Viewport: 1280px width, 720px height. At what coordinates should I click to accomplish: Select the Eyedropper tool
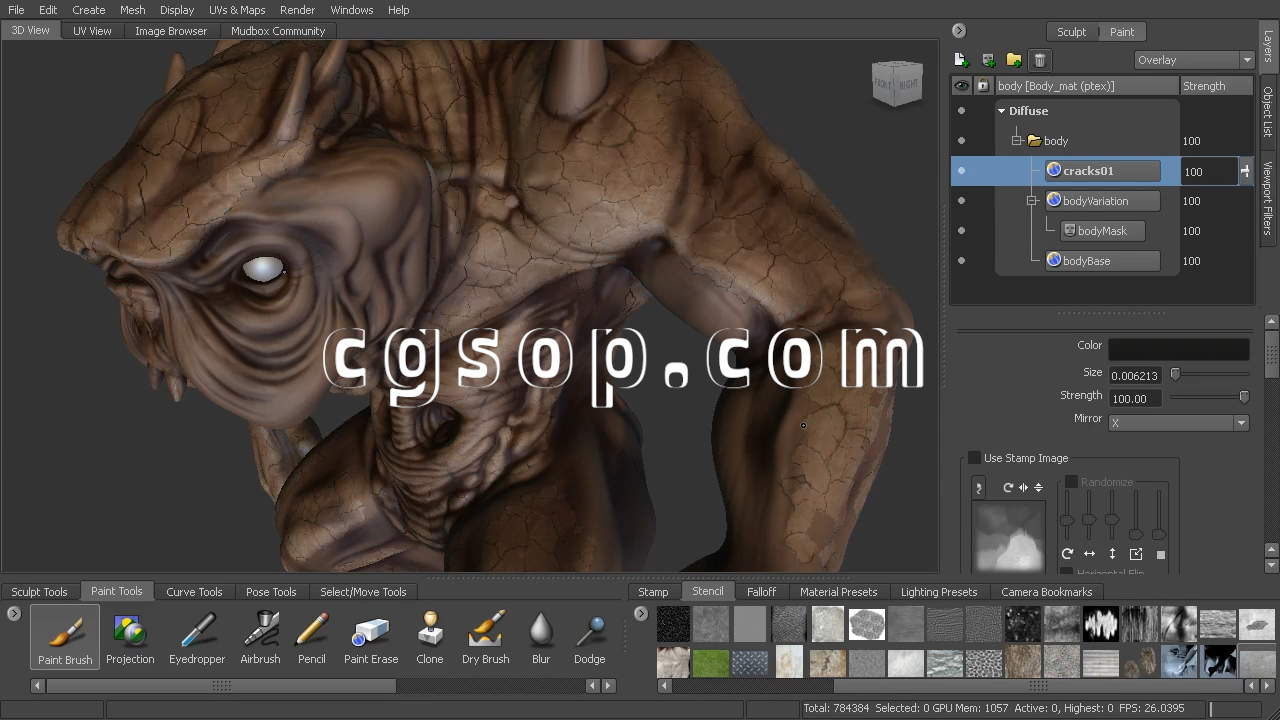coord(196,637)
